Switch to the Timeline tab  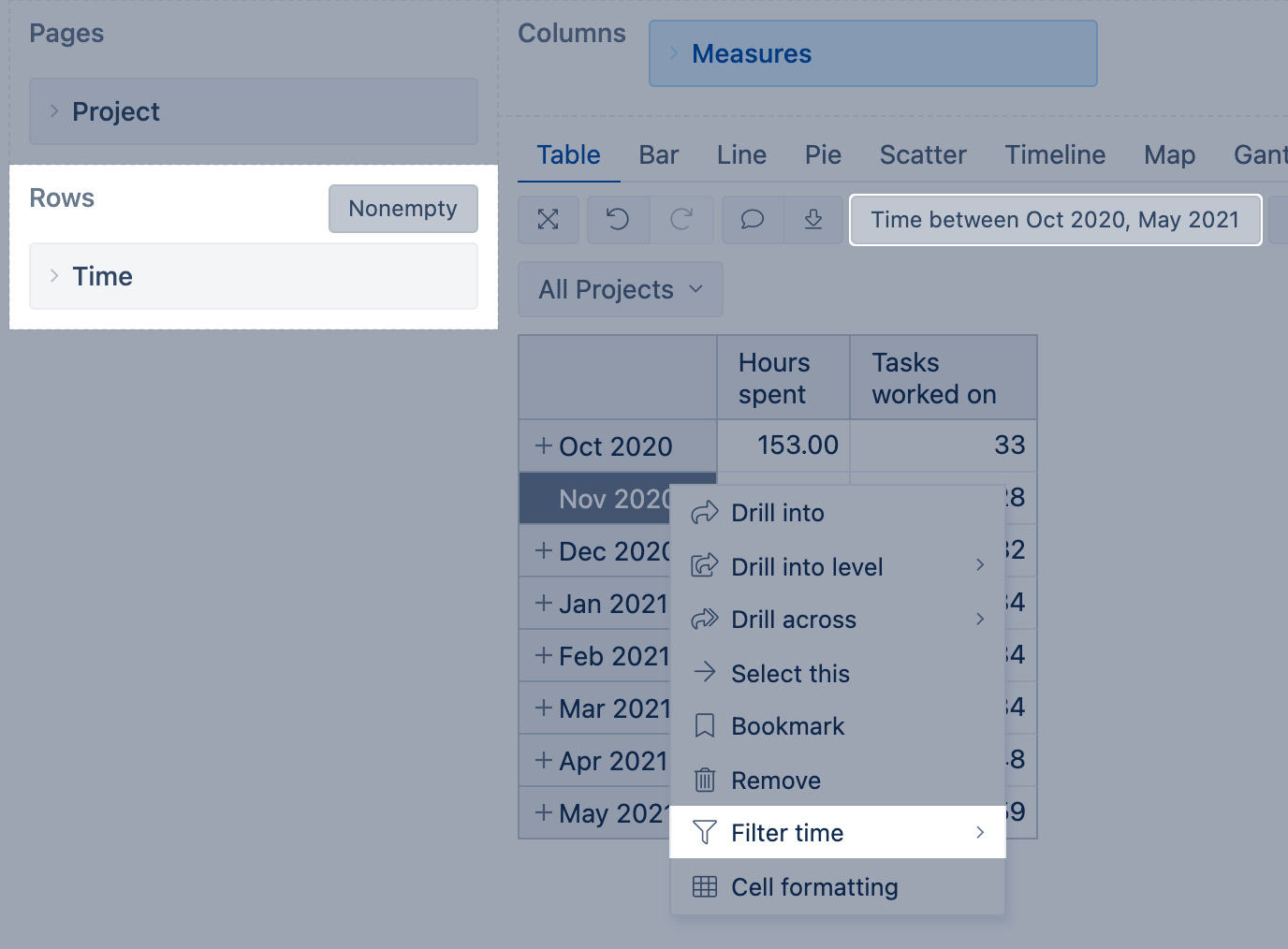pyautogui.click(x=1055, y=155)
